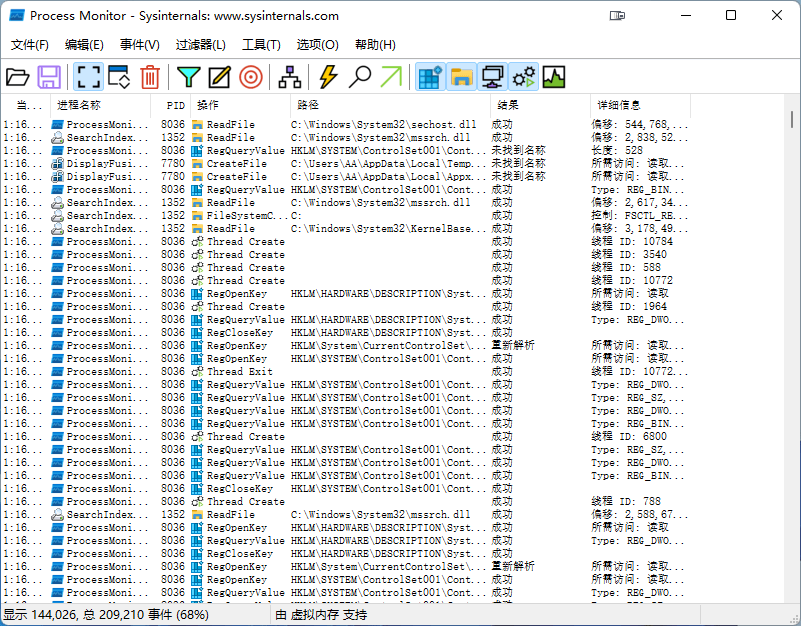The height and width of the screenshot is (626, 801).
Task: Toggle registry activity display
Action: point(430,76)
